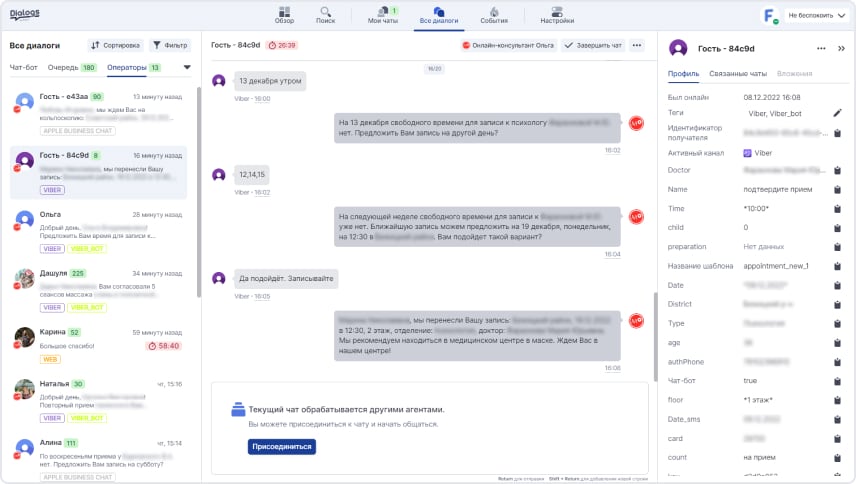Click the Завершить чат button
This screenshot has height=484, width=856.
(593, 45)
